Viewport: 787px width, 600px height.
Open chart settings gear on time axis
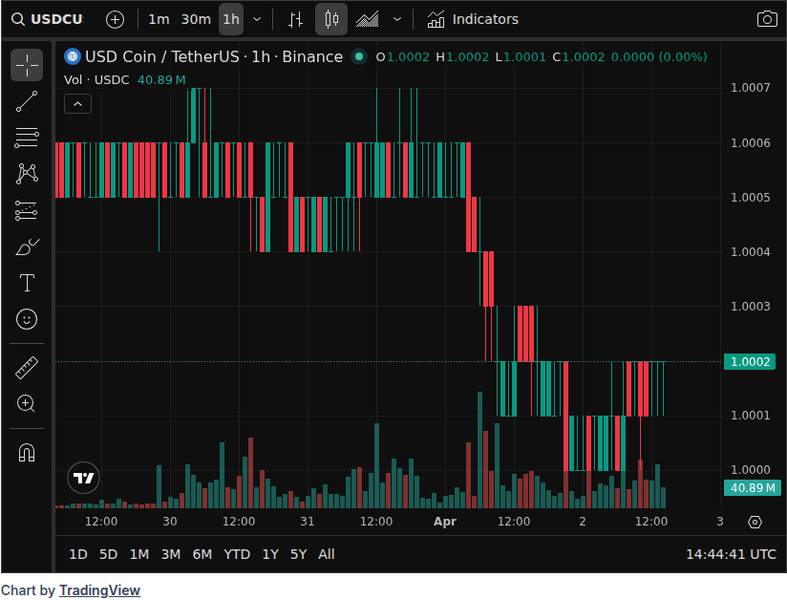click(x=755, y=522)
